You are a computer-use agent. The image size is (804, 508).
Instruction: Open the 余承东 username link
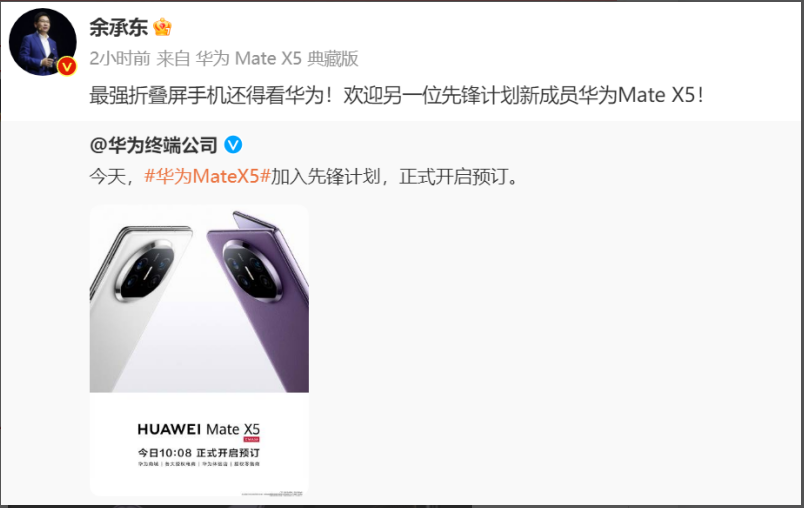pyautogui.click(x=118, y=27)
